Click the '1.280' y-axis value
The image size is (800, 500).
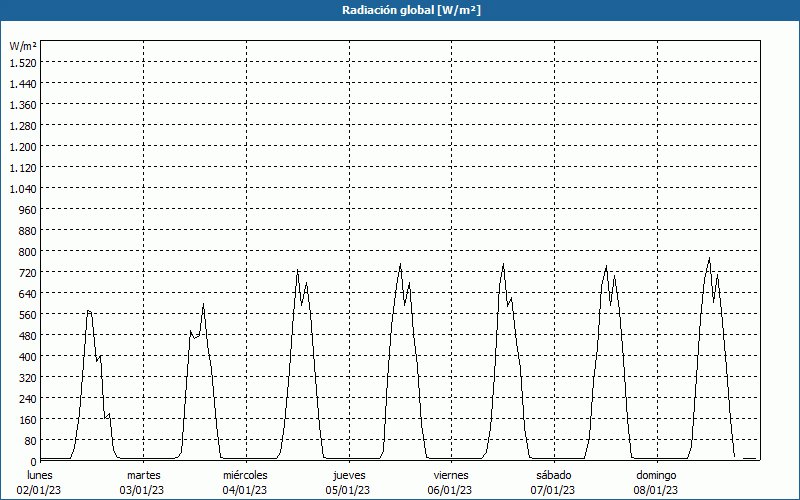pyautogui.click(x=23, y=126)
